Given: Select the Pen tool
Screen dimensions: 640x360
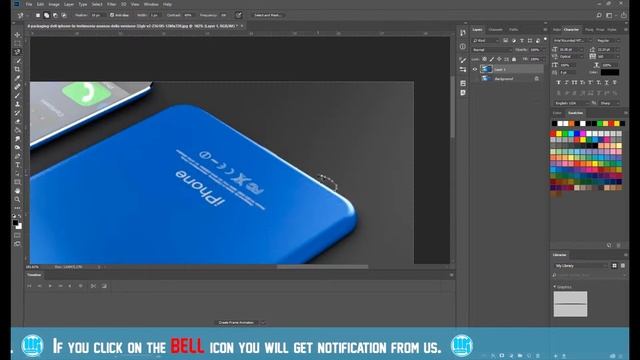Looking at the screenshot, I should (x=17, y=156).
